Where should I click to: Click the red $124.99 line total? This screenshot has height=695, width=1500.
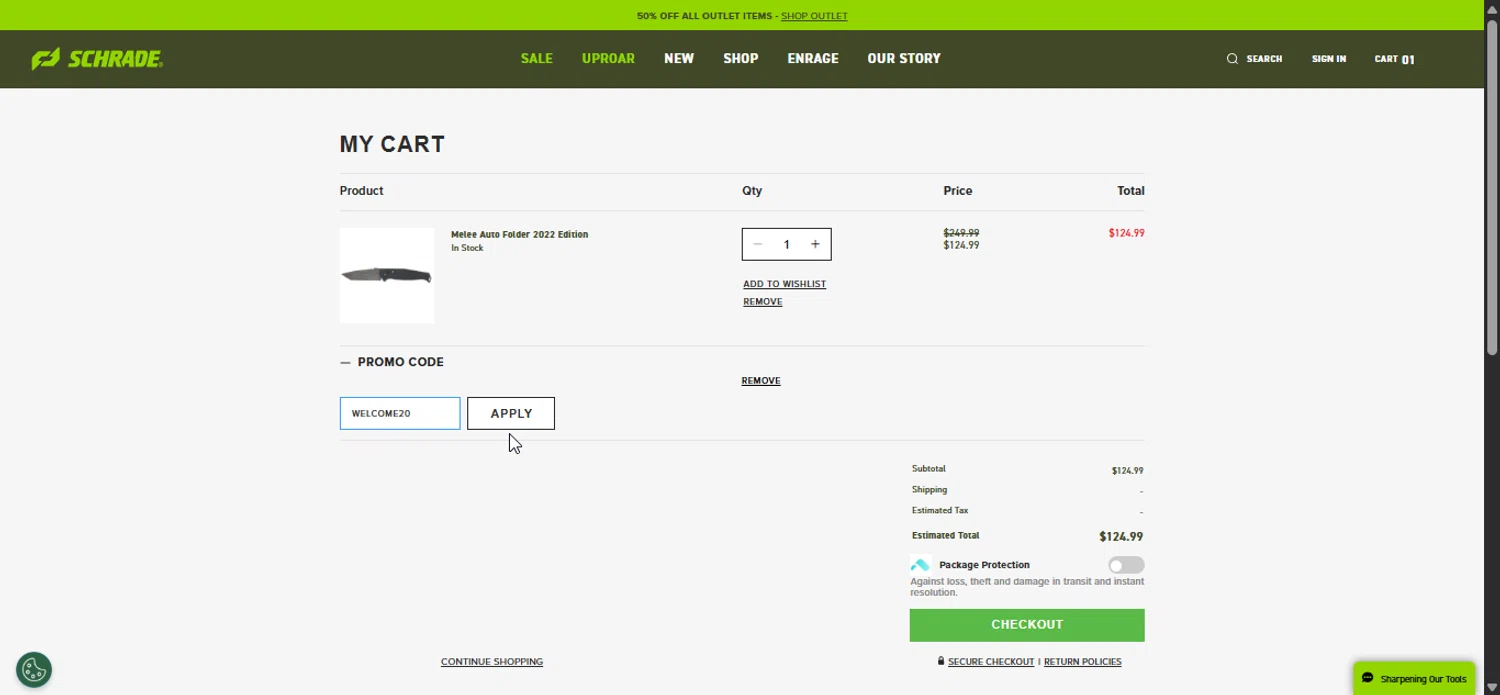pyautogui.click(x=1126, y=233)
